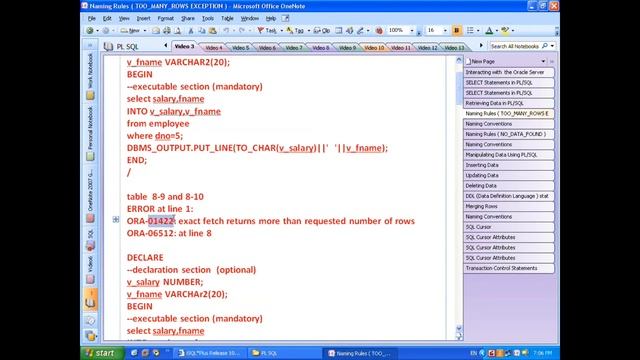
Task: Click the Full Page View icon
Action: pos(339,31)
